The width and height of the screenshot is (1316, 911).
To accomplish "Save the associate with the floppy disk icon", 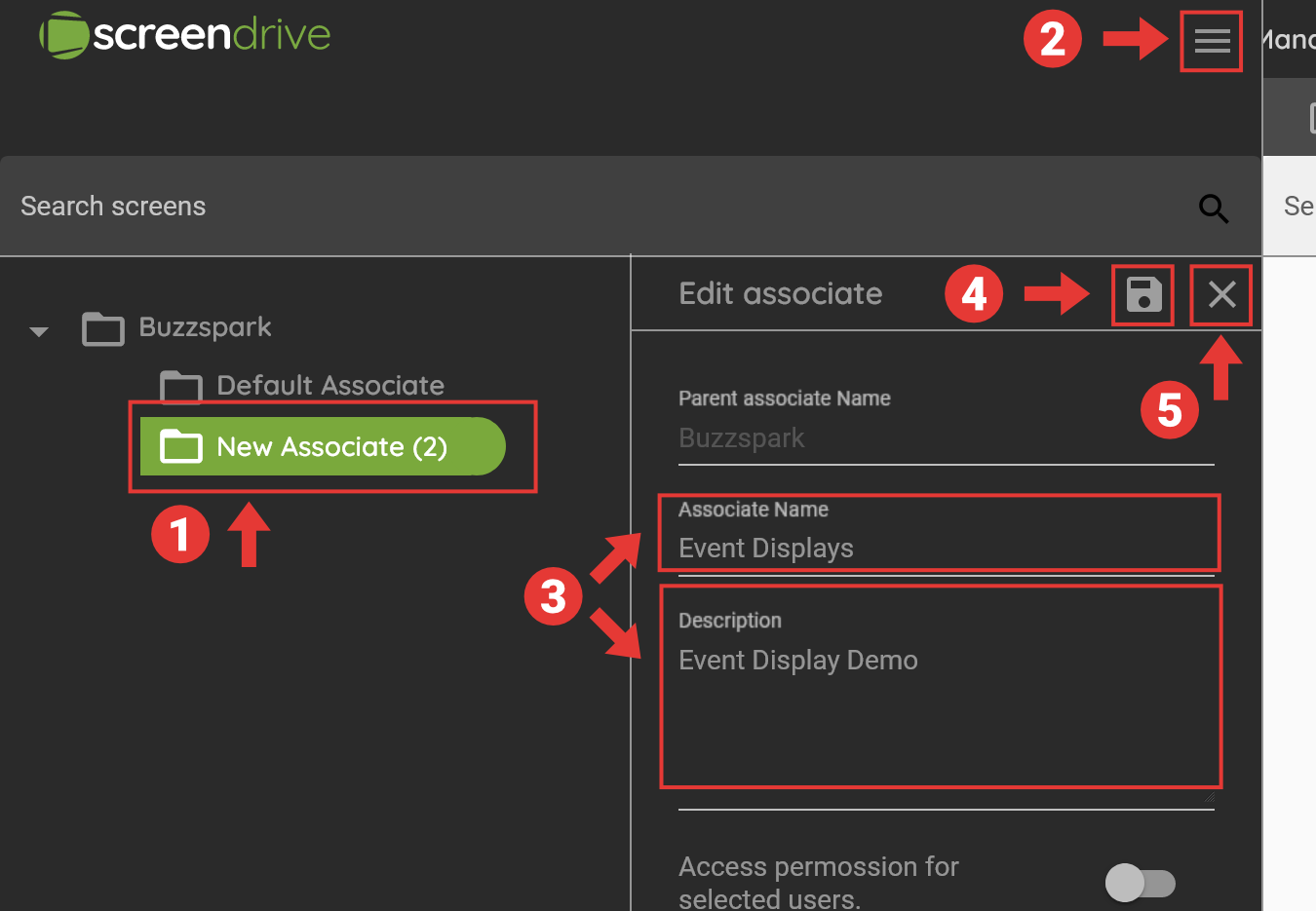I will pyautogui.click(x=1143, y=294).
